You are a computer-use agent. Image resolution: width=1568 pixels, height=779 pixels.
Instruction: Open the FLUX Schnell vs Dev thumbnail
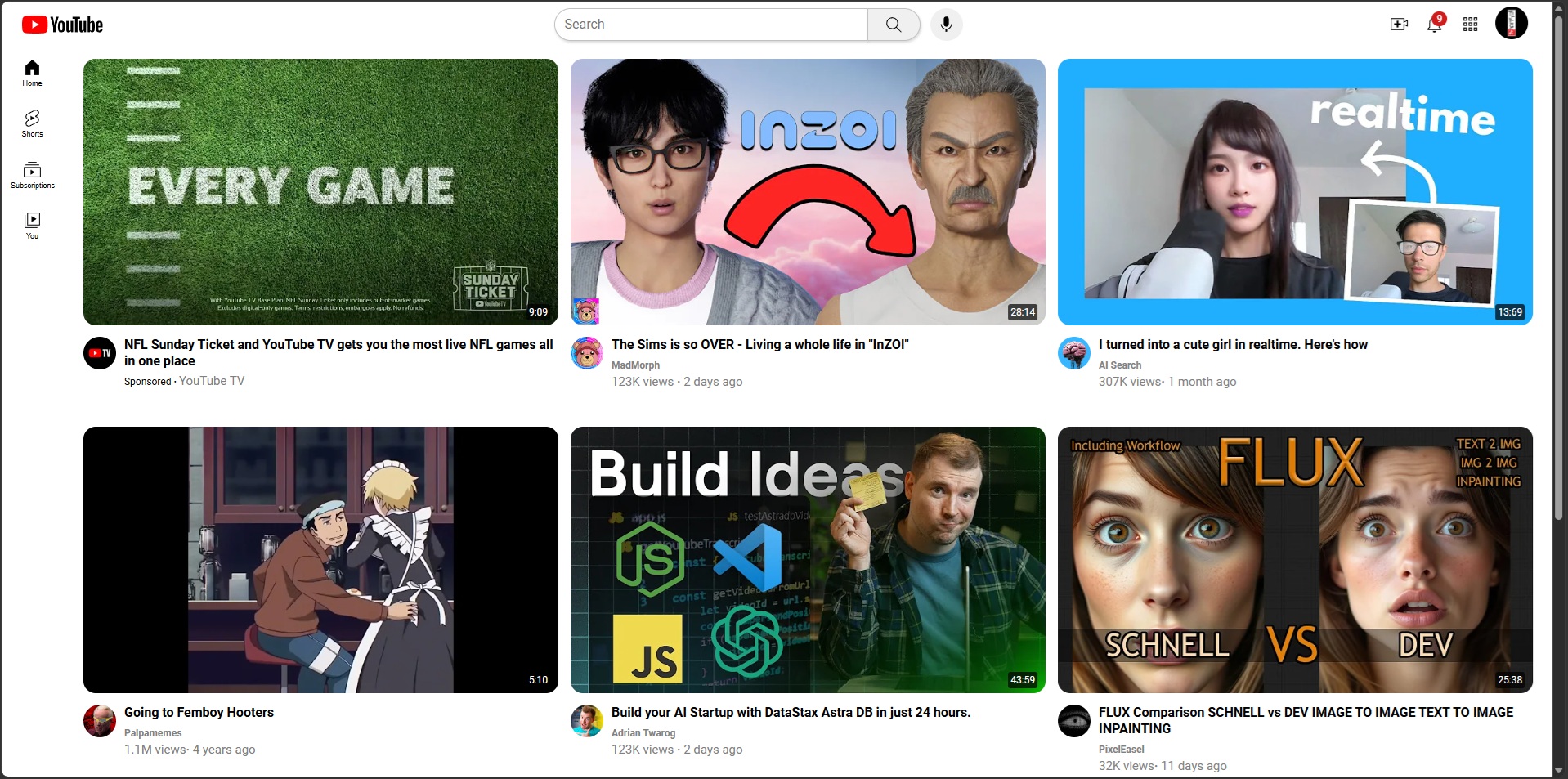coord(1295,560)
